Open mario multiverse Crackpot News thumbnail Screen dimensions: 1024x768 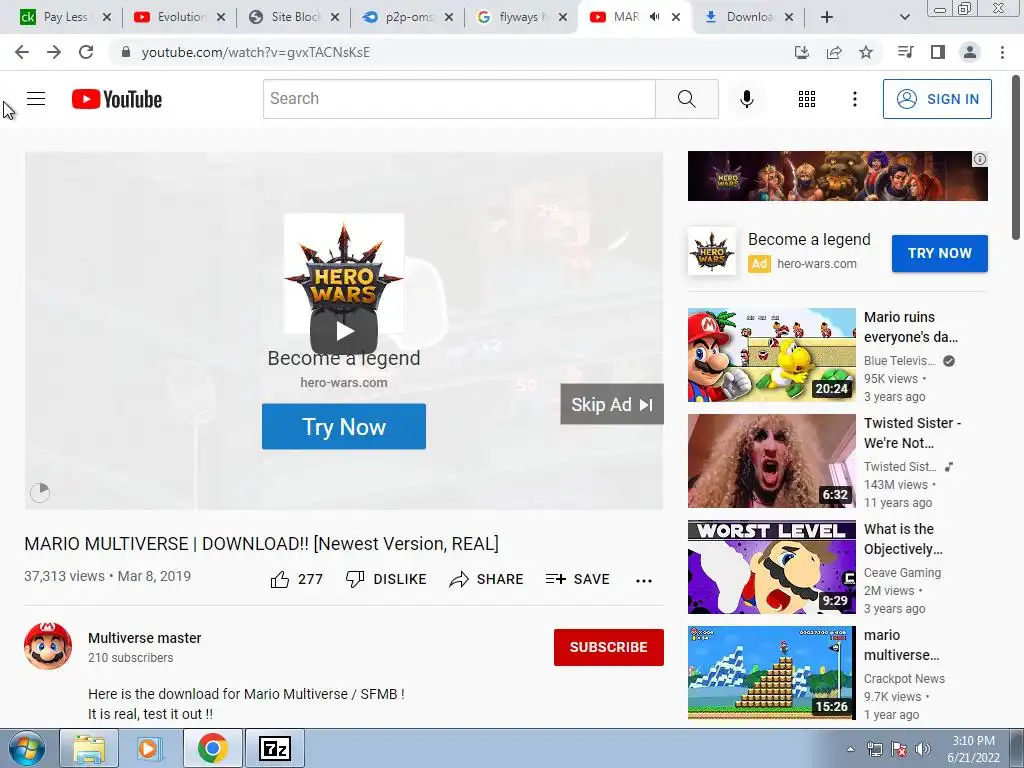tap(771, 673)
